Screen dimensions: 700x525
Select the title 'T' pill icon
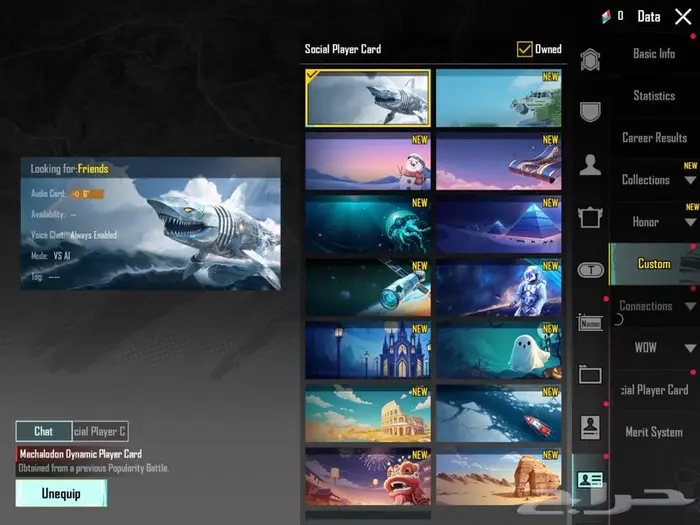coord(590,269)
